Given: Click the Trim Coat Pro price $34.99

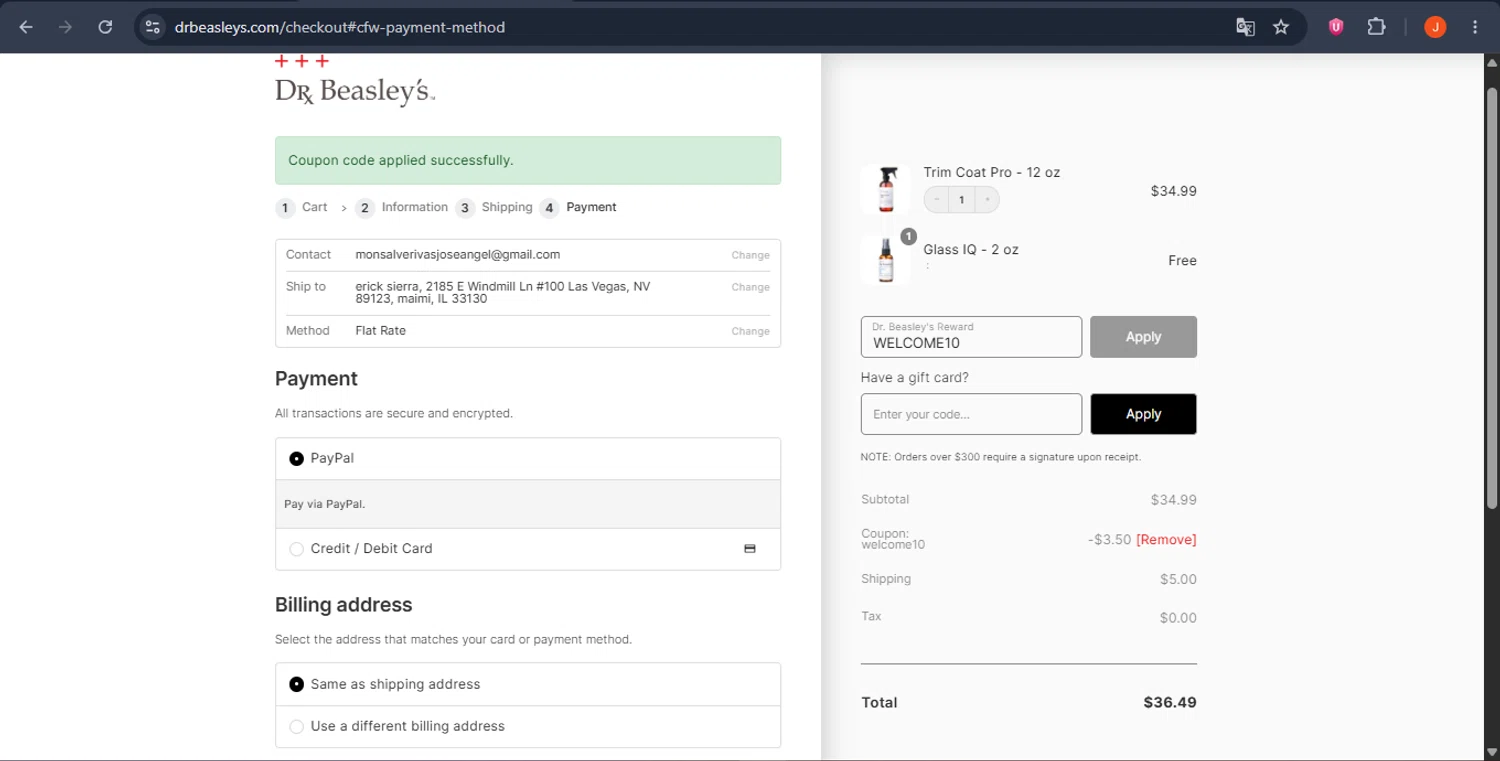Looking at the screenshot, I should coord(1174,191).
